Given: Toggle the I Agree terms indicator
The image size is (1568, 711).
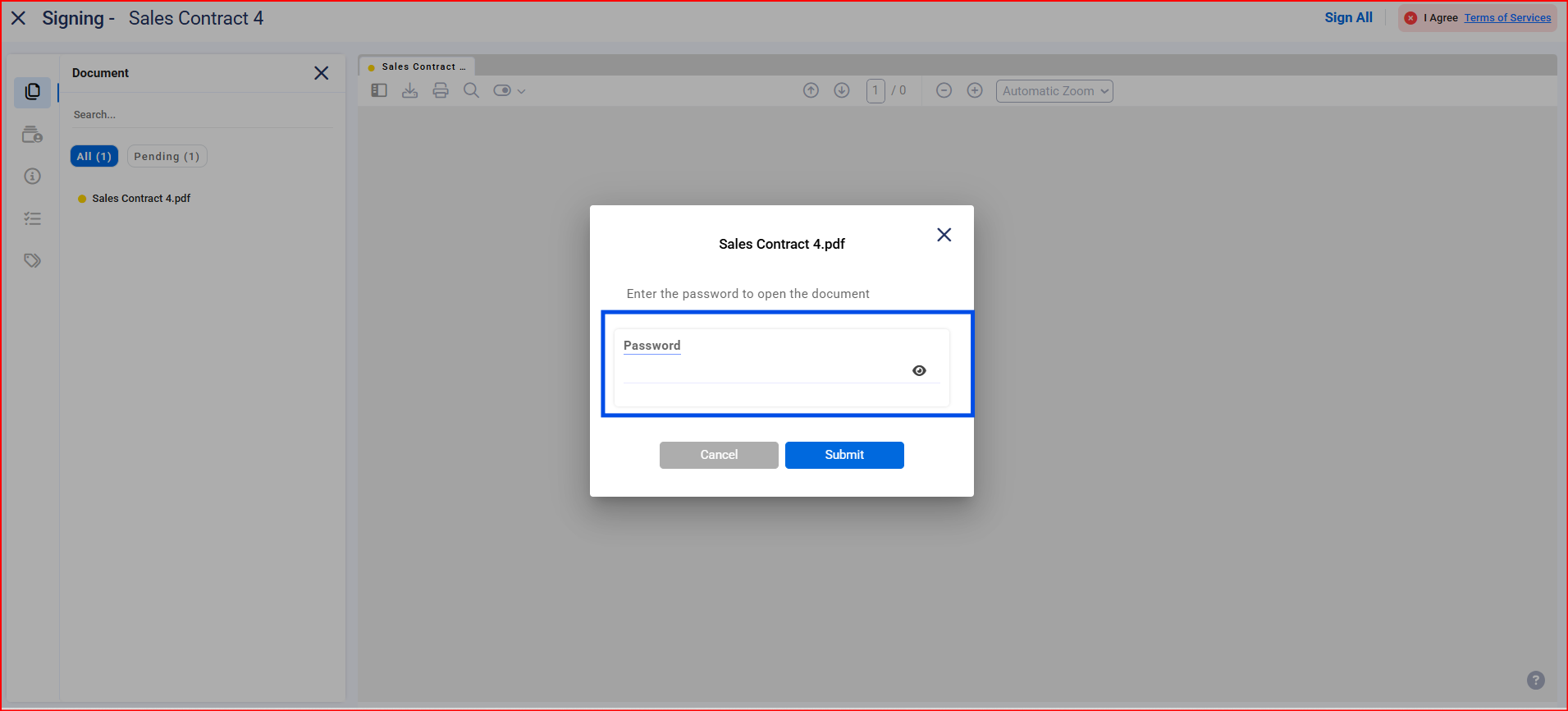Looking at the screenshot, I should (1410, 18).
